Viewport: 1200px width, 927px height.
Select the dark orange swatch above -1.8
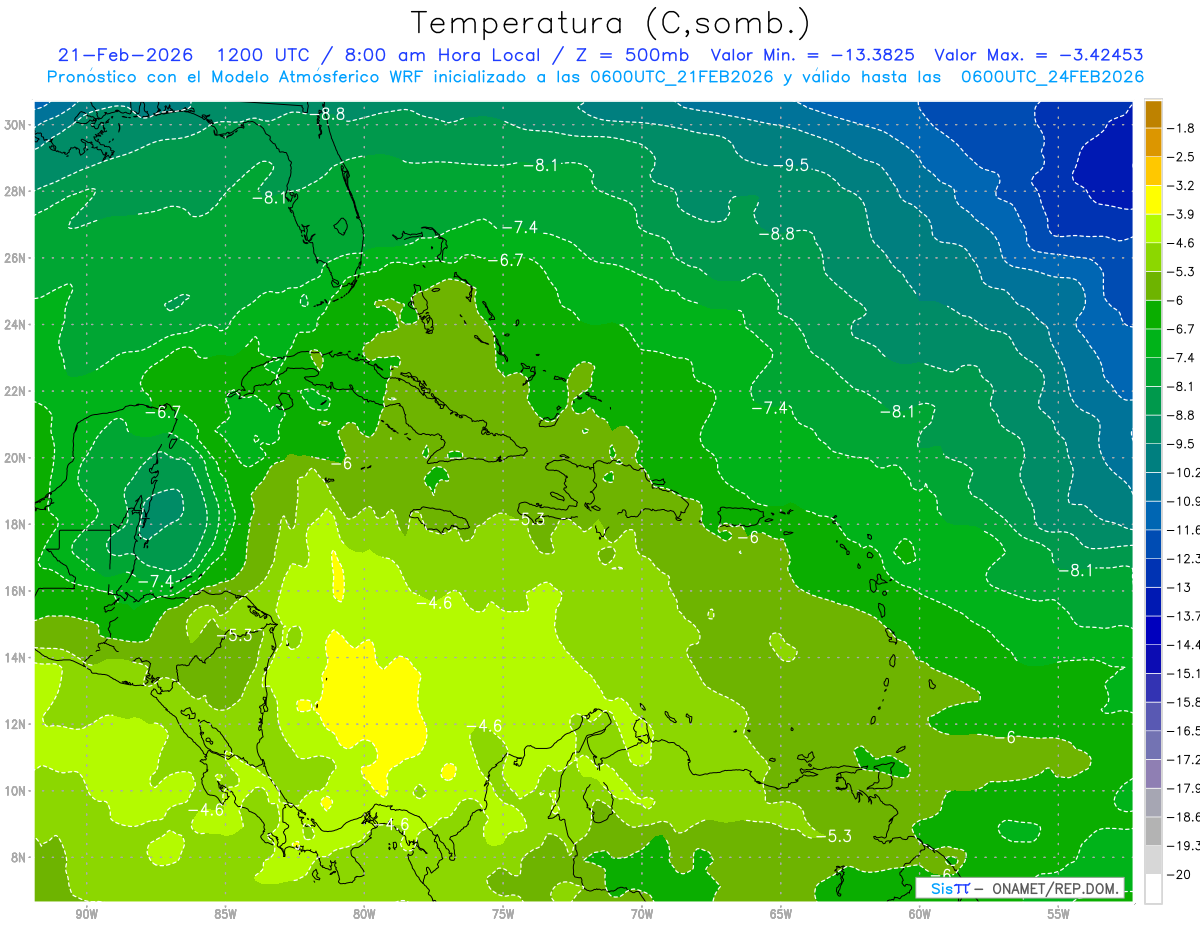point(1153,114)
